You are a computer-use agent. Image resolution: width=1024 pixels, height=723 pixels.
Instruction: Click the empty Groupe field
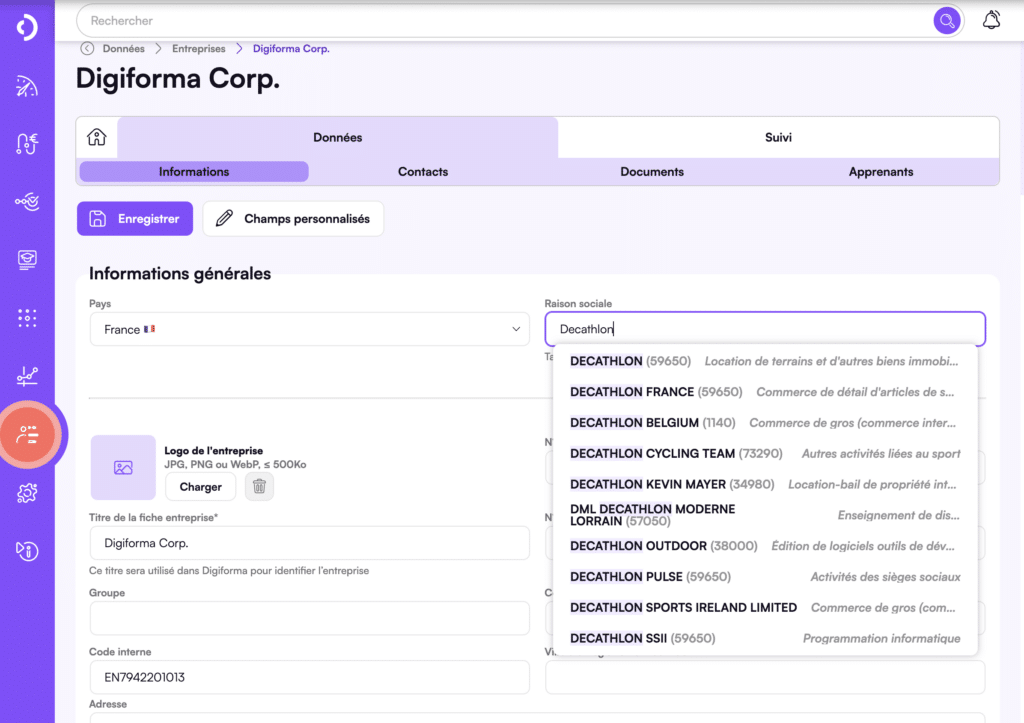(310, 618)
